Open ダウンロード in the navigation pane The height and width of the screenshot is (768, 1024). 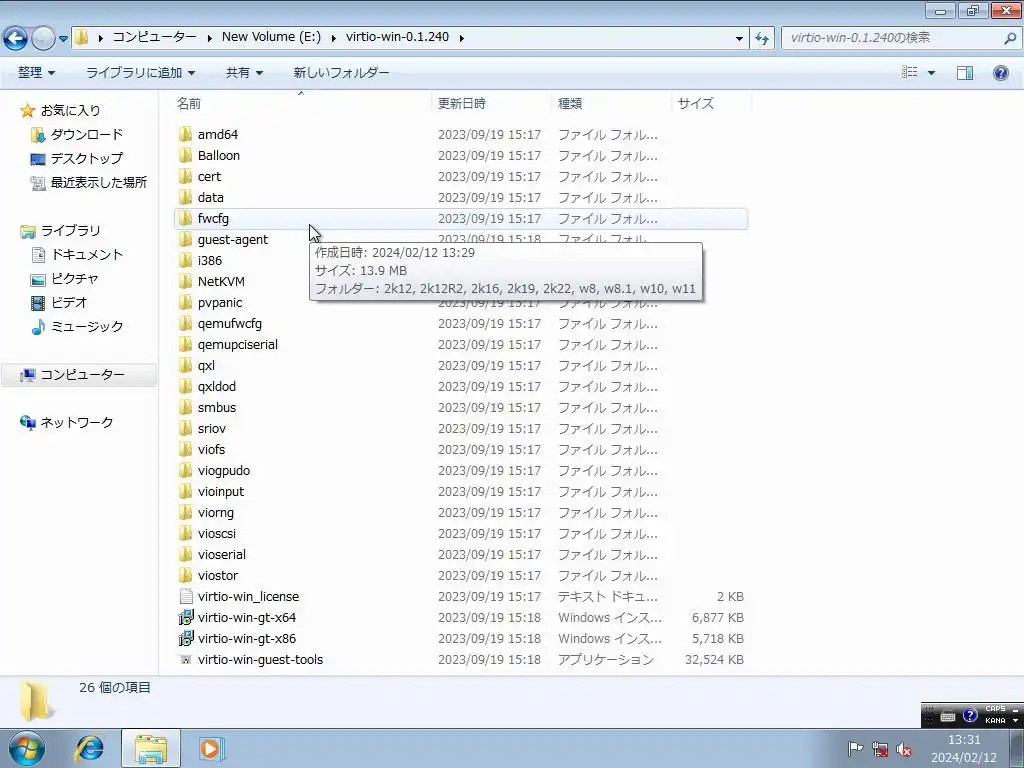tap(87, 135)
